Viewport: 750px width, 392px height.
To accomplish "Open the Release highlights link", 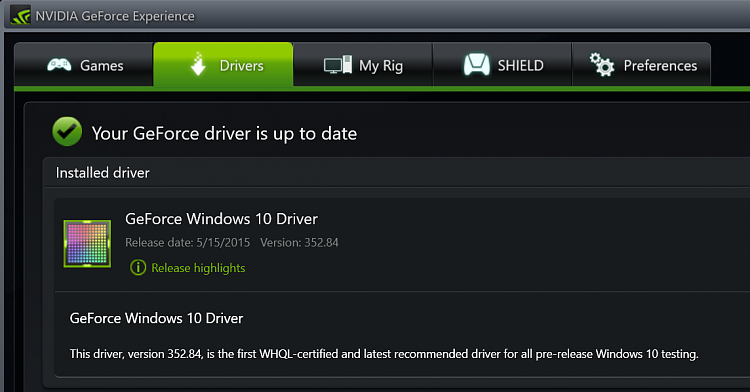I will pos(198,268).
